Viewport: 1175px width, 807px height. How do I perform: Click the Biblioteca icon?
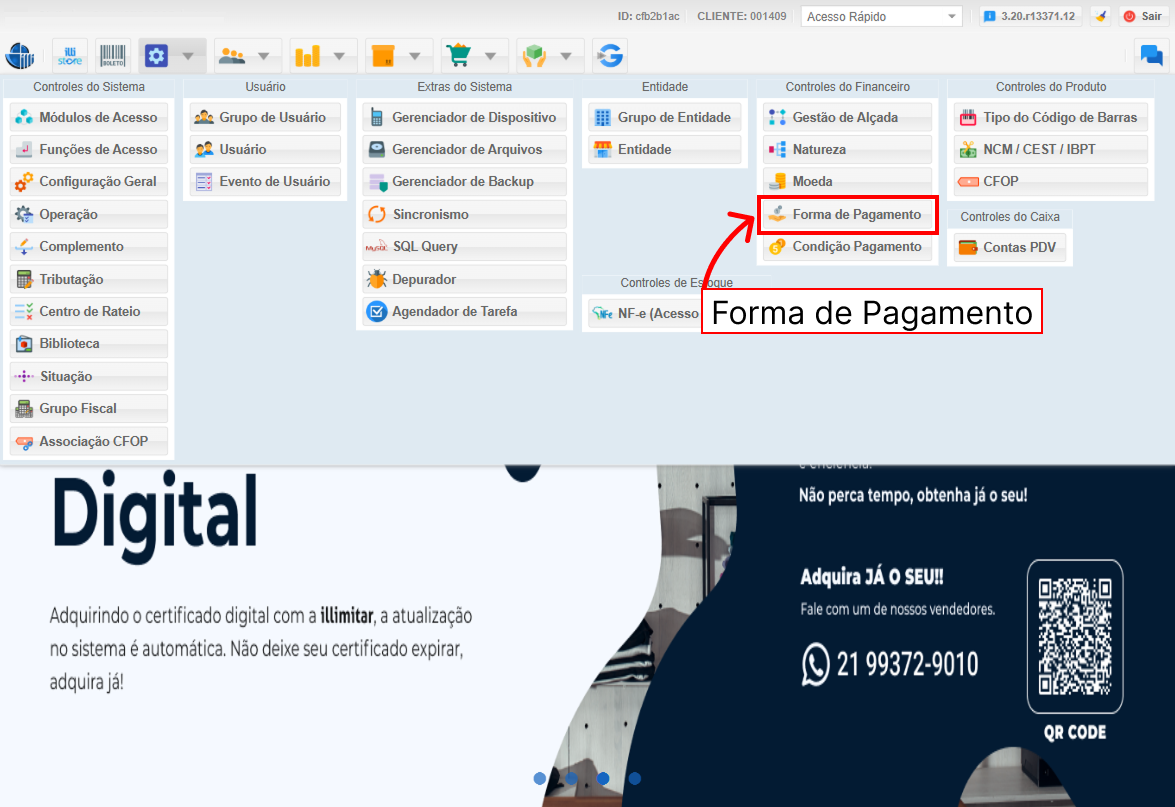pos(24,344)
